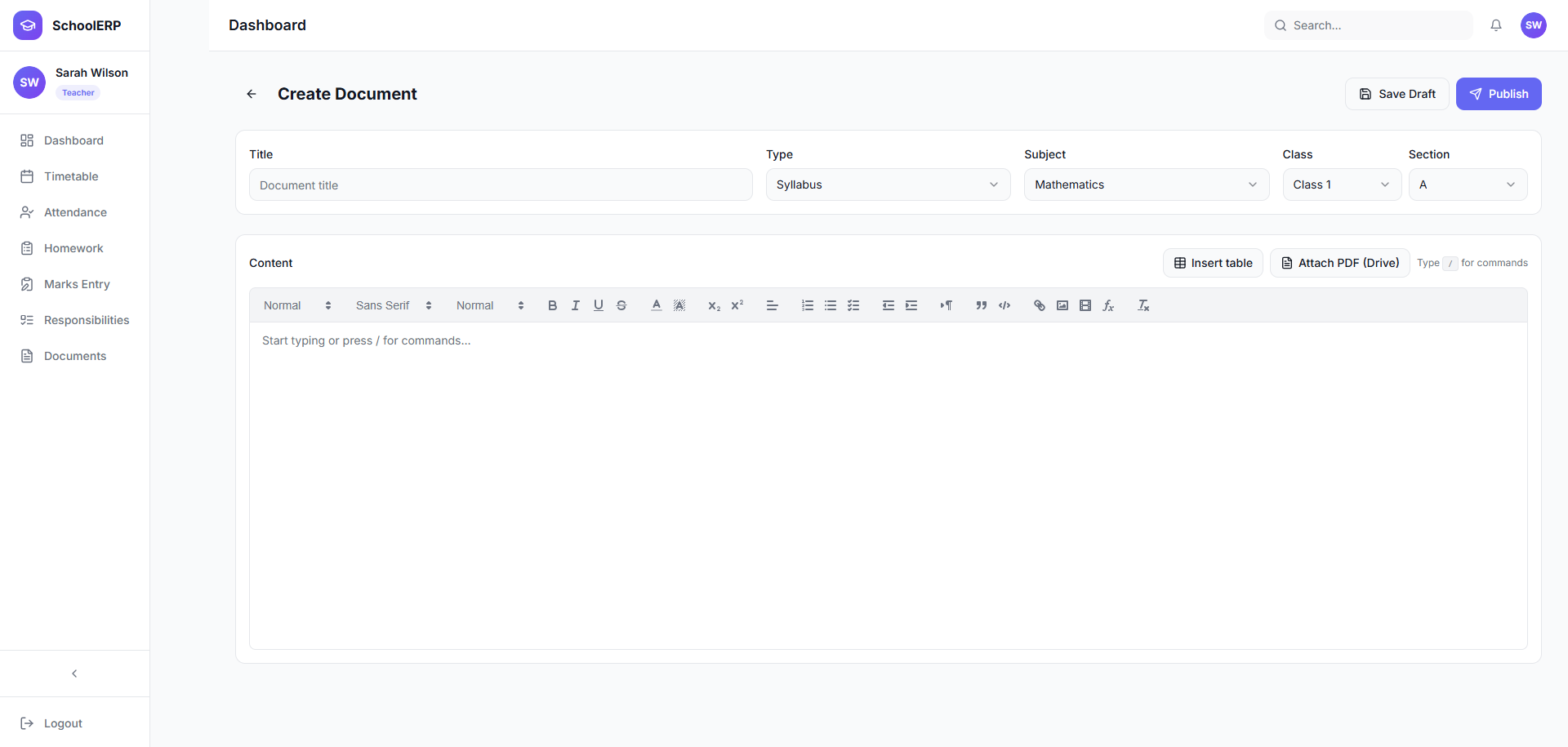The image size is (1568, 747).
Task: Click Attach PDF (Drive) button
Action: click(x=1339, y=263)
